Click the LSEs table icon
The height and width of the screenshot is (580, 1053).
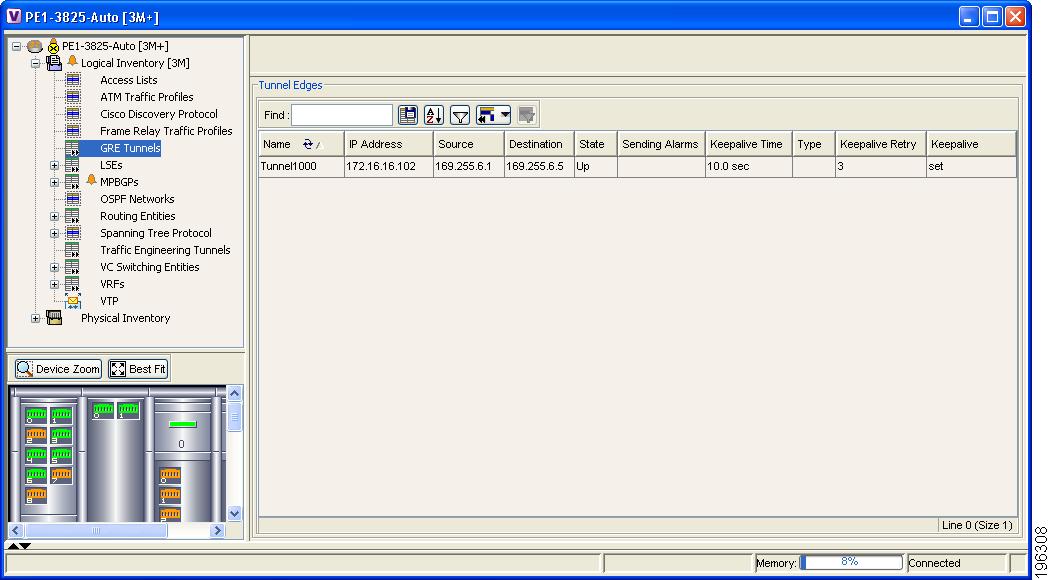point(73,165)
